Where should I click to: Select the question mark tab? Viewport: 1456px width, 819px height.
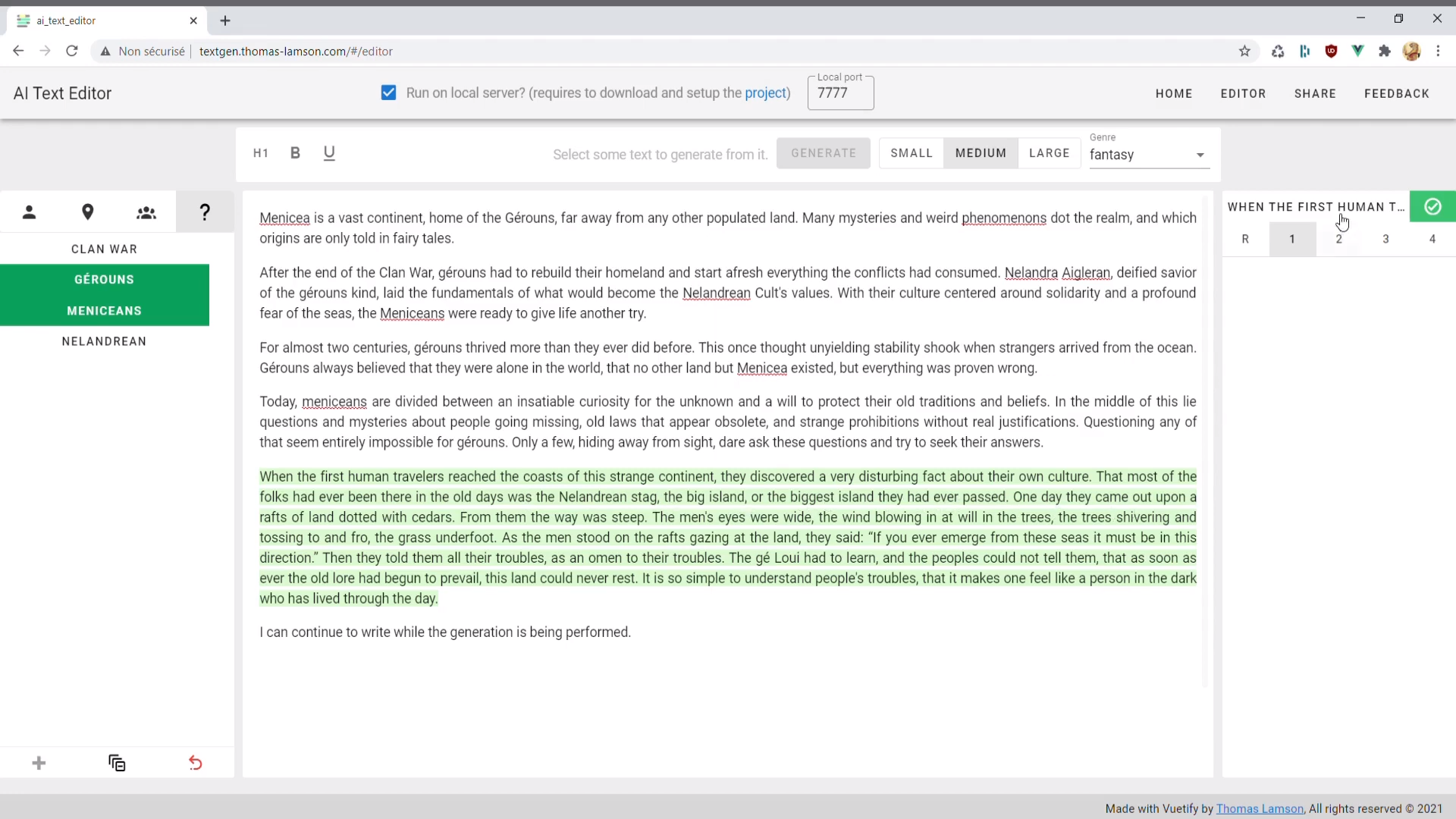point(205,212)
